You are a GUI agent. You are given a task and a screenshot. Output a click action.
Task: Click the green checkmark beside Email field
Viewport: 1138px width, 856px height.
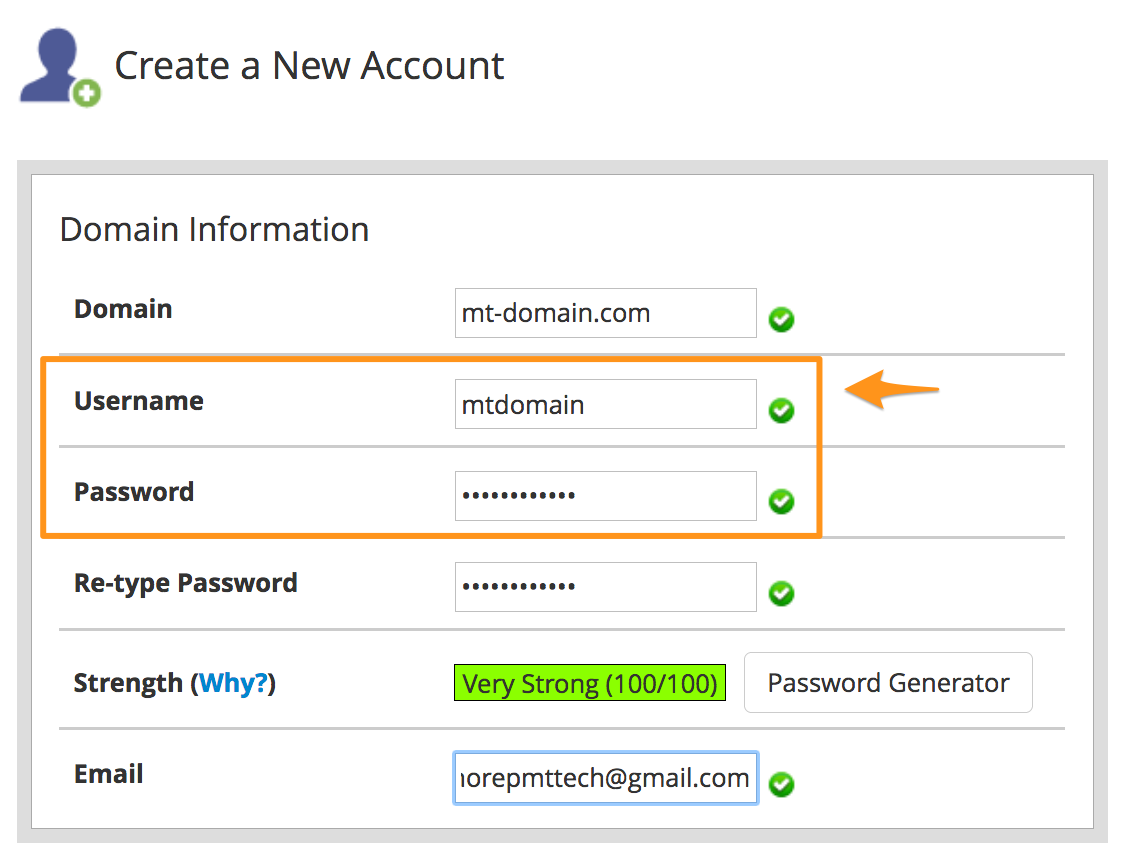[781, 785]
